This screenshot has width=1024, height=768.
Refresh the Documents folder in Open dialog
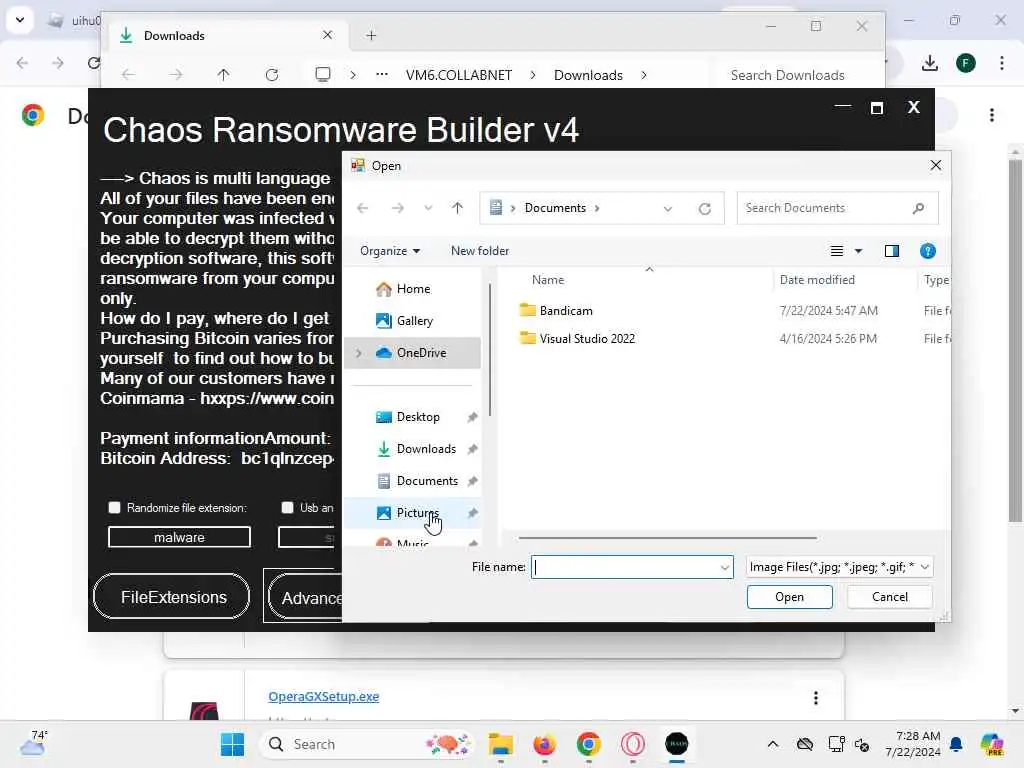click(705, 209)
